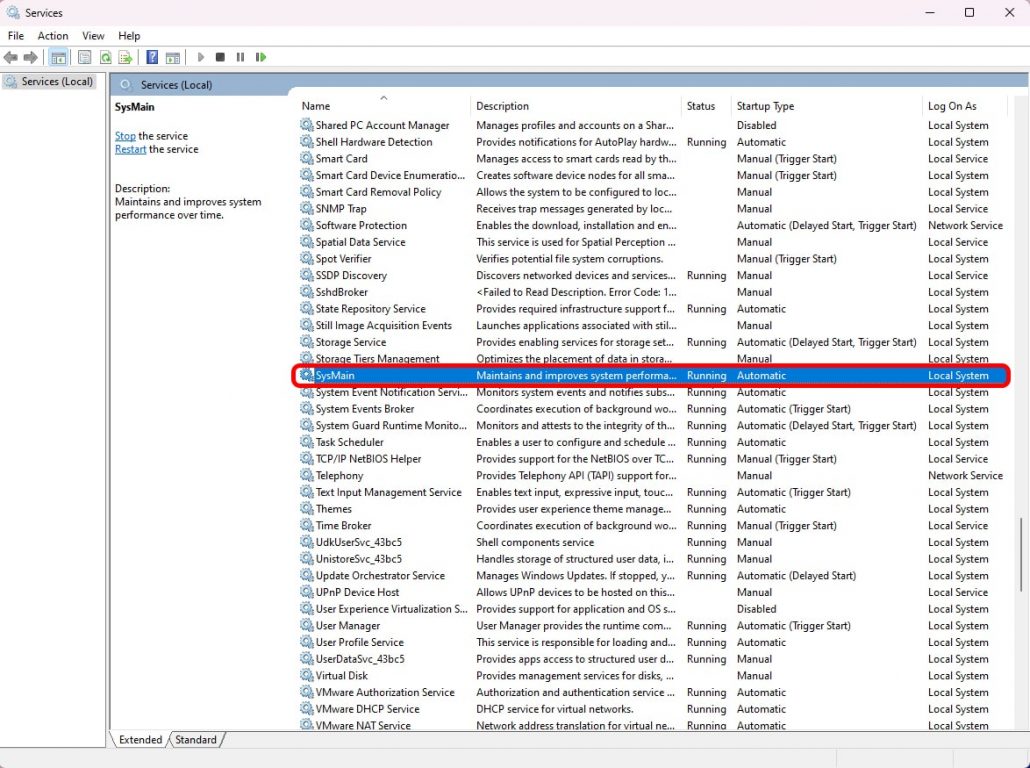Select the Themes service row
Screen dimensions: 1030x768
[334, 509]
